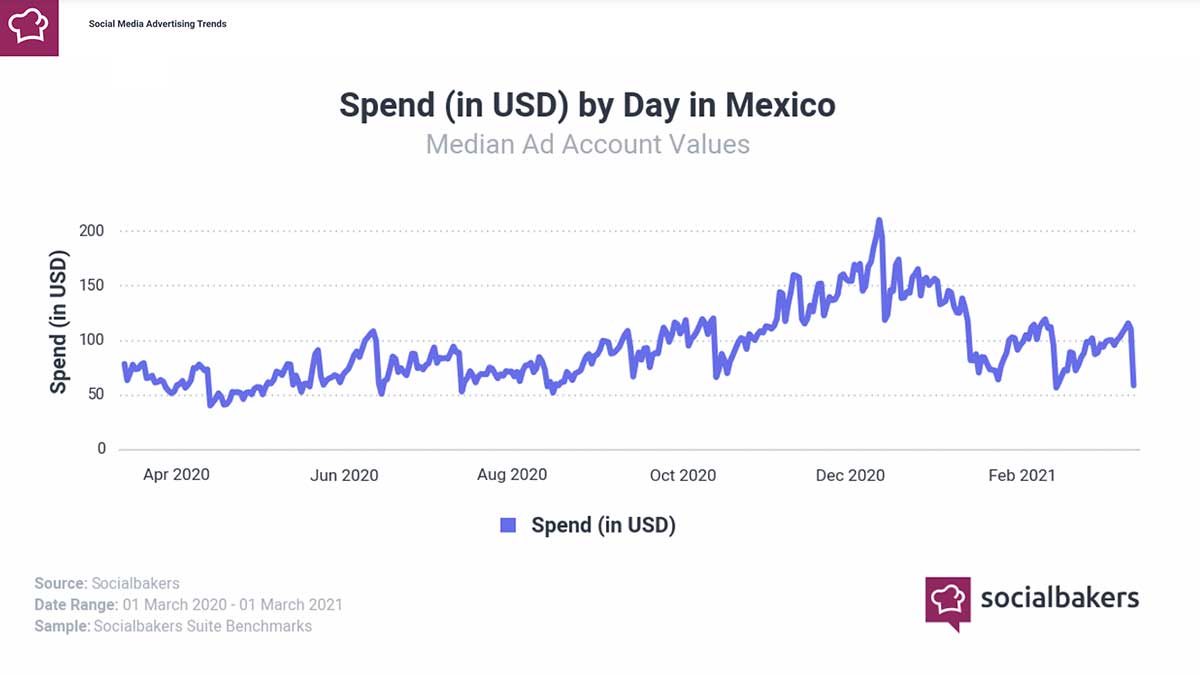1200x675 pixels.
Task: Select the Feb 2021 x-axis label
Action: 1021,475
